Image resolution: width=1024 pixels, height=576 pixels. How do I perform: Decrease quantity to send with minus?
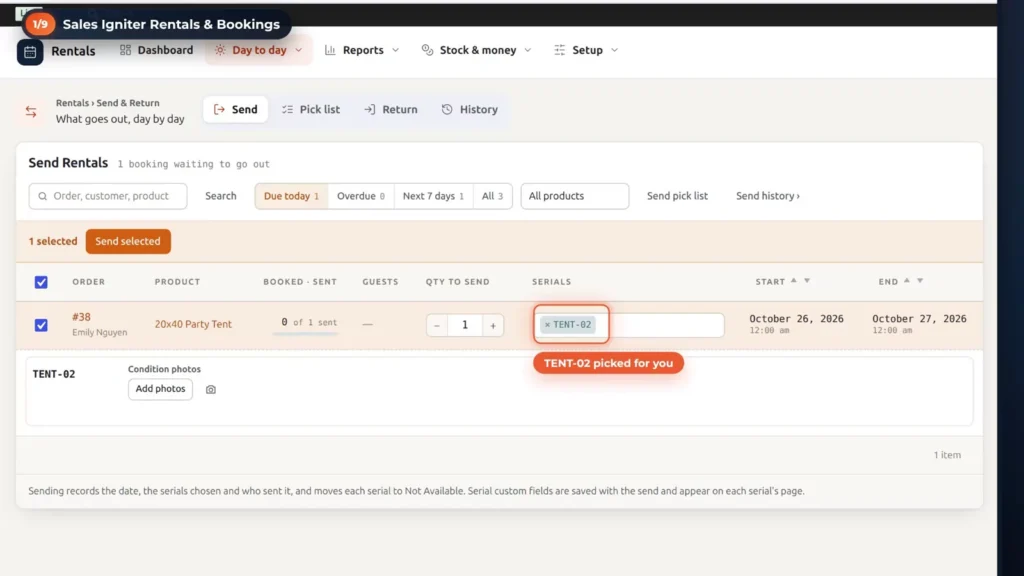[437, 325]
